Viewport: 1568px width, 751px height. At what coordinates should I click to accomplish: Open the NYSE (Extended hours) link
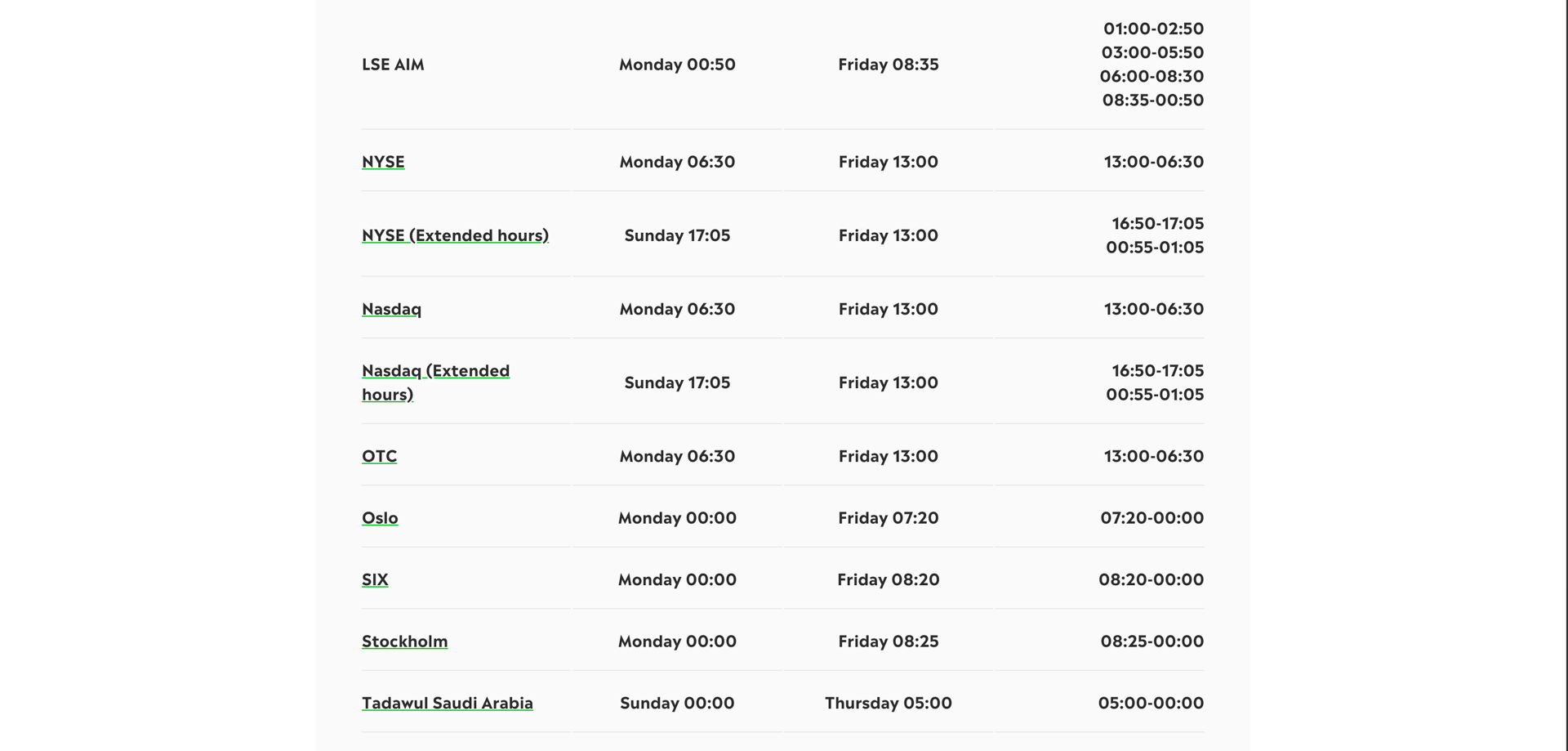point(455,235)
